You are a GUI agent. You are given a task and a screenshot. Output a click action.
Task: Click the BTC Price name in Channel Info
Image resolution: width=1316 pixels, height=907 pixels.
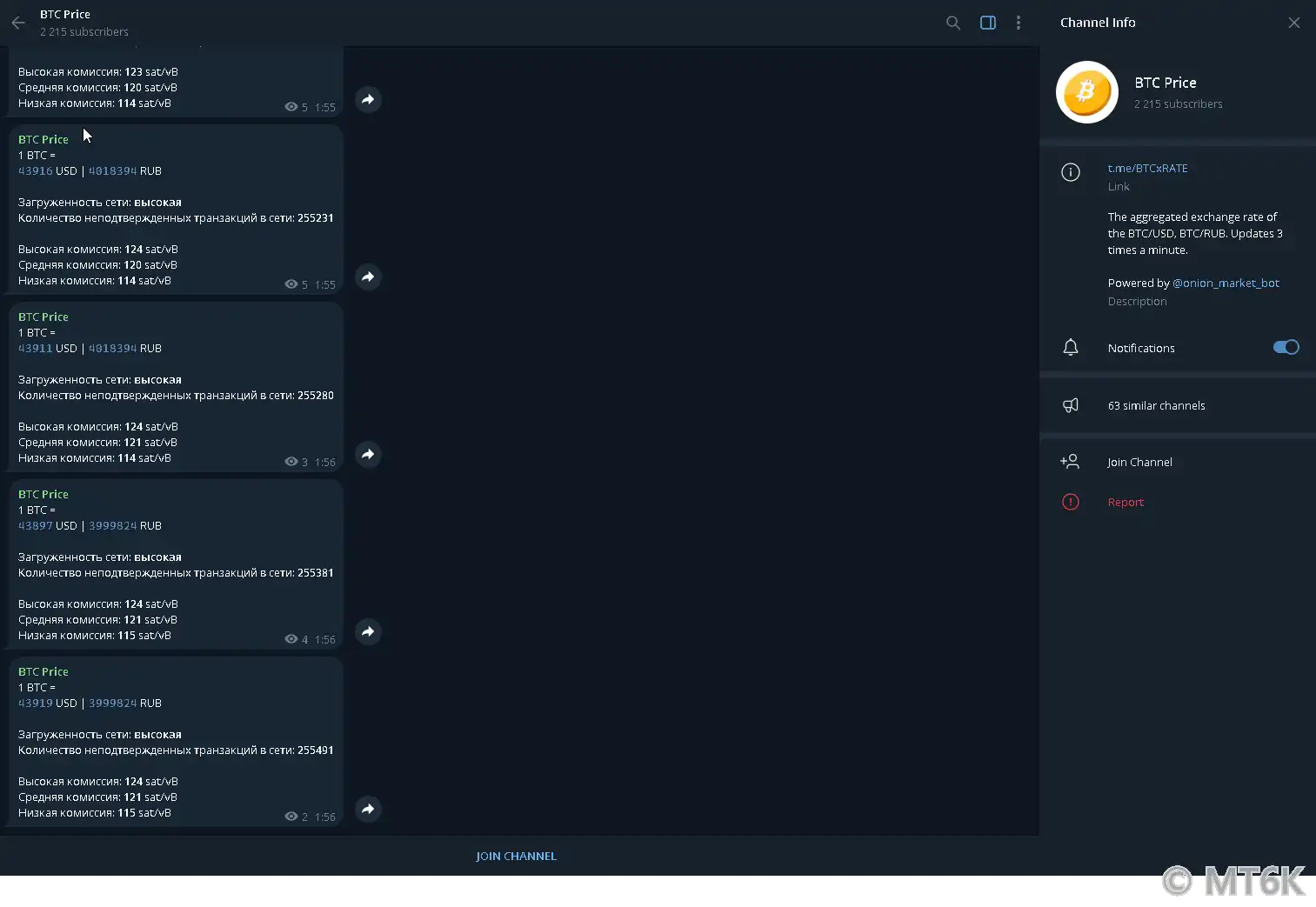1166,83
